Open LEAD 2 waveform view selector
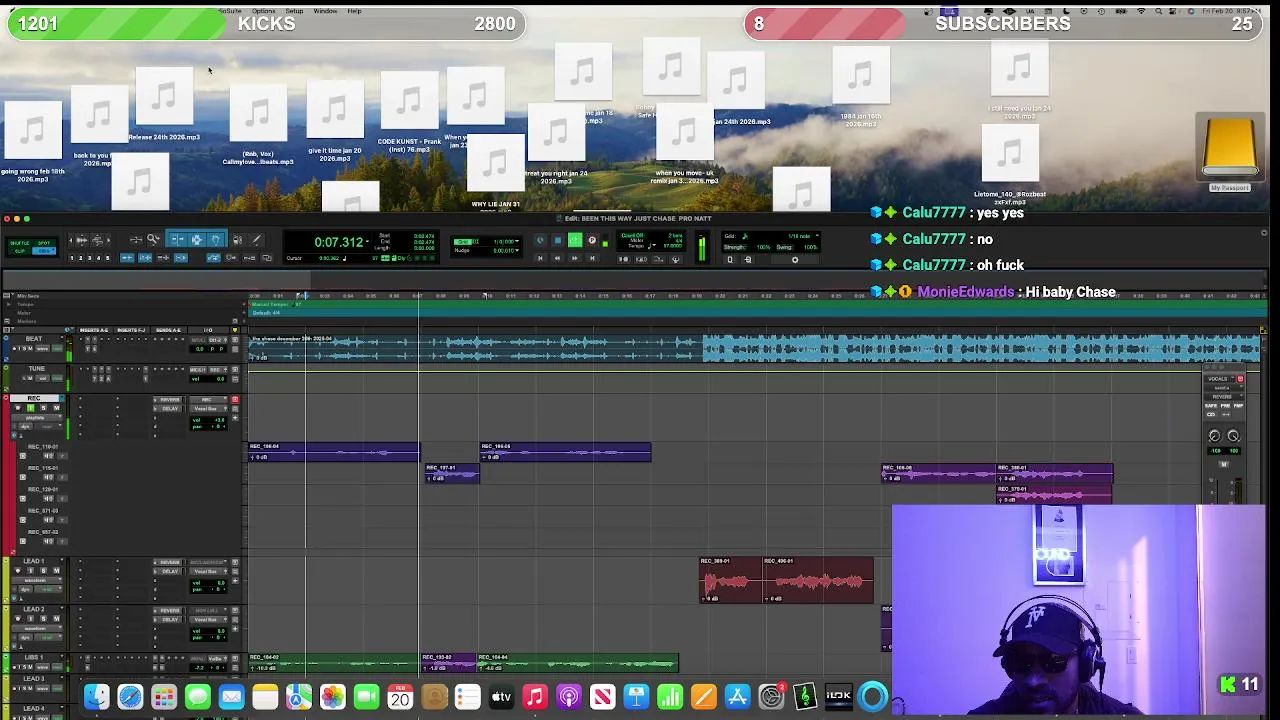Screen dimensions: 1280x720 click(37, 628)
